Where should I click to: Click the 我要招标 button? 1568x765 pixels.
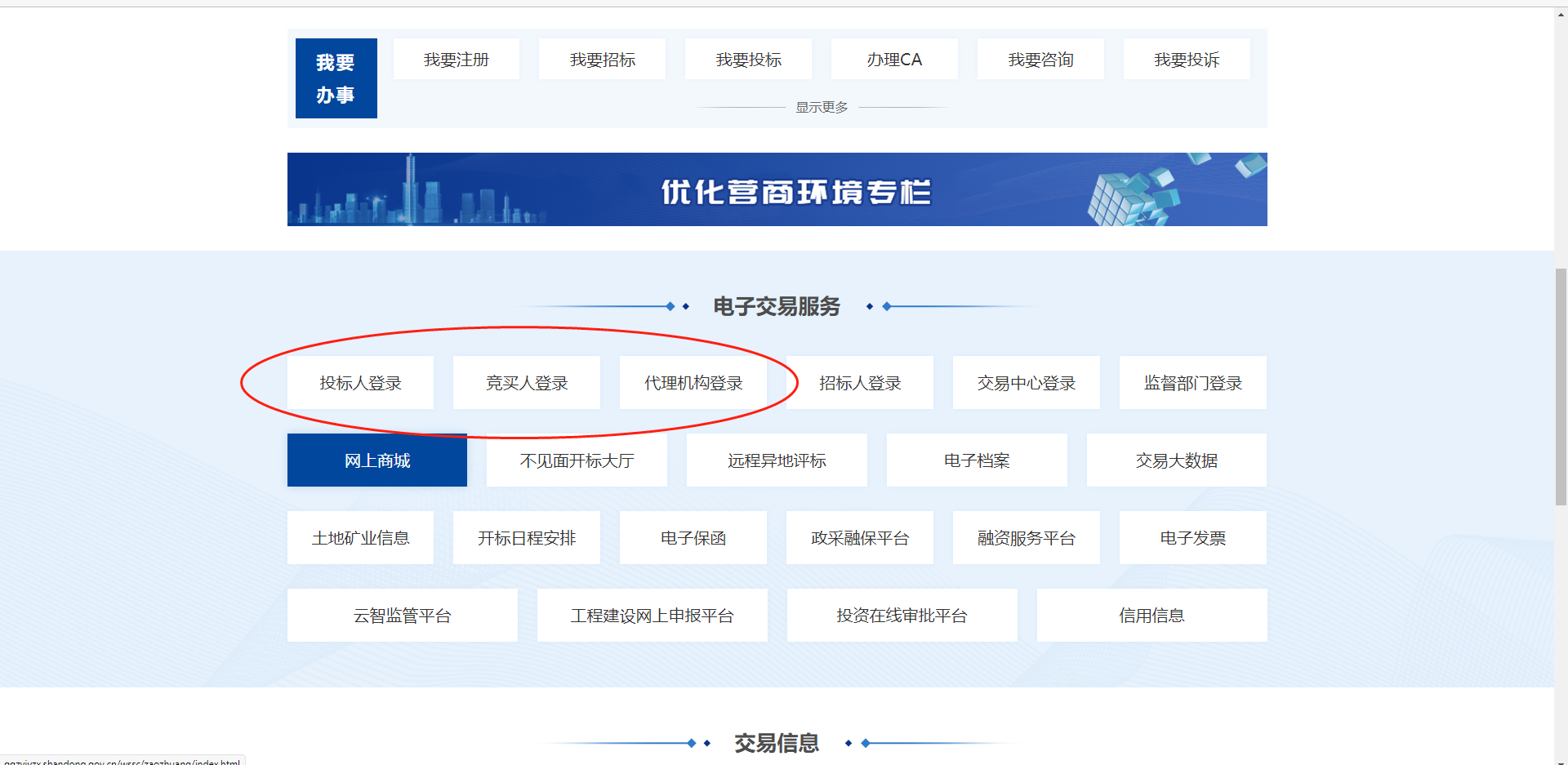point(602,59)
